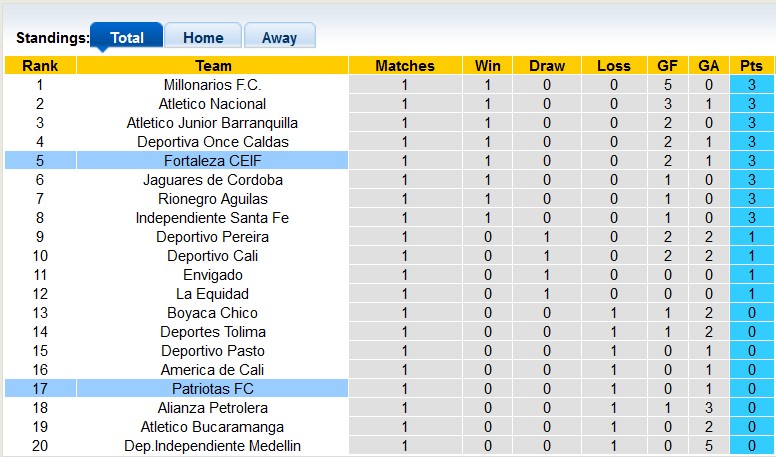The width and height of the screenshot is (776, 457).
Task: Select Patriotas FC team row
Action: 213,389
